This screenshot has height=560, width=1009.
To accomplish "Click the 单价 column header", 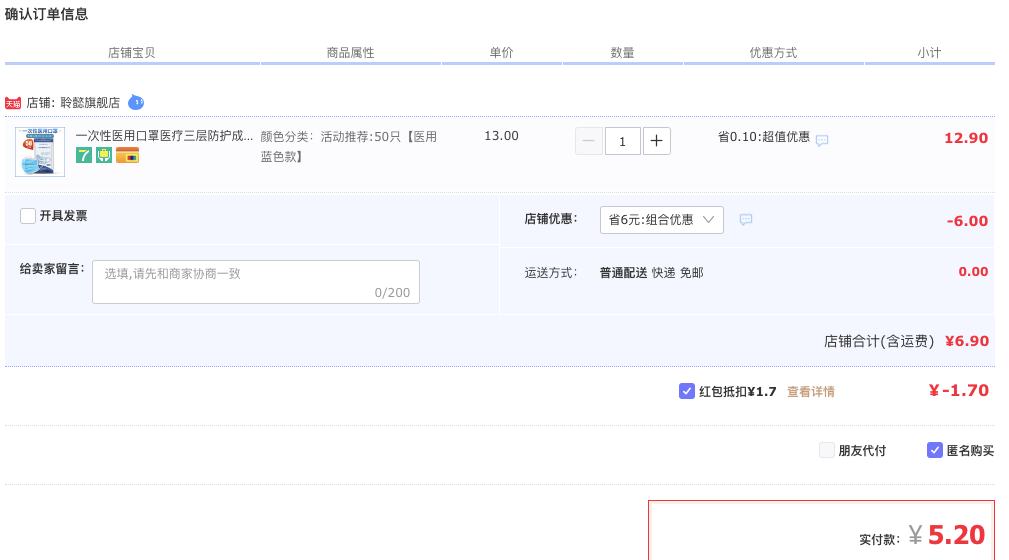I will pos(501,53).
